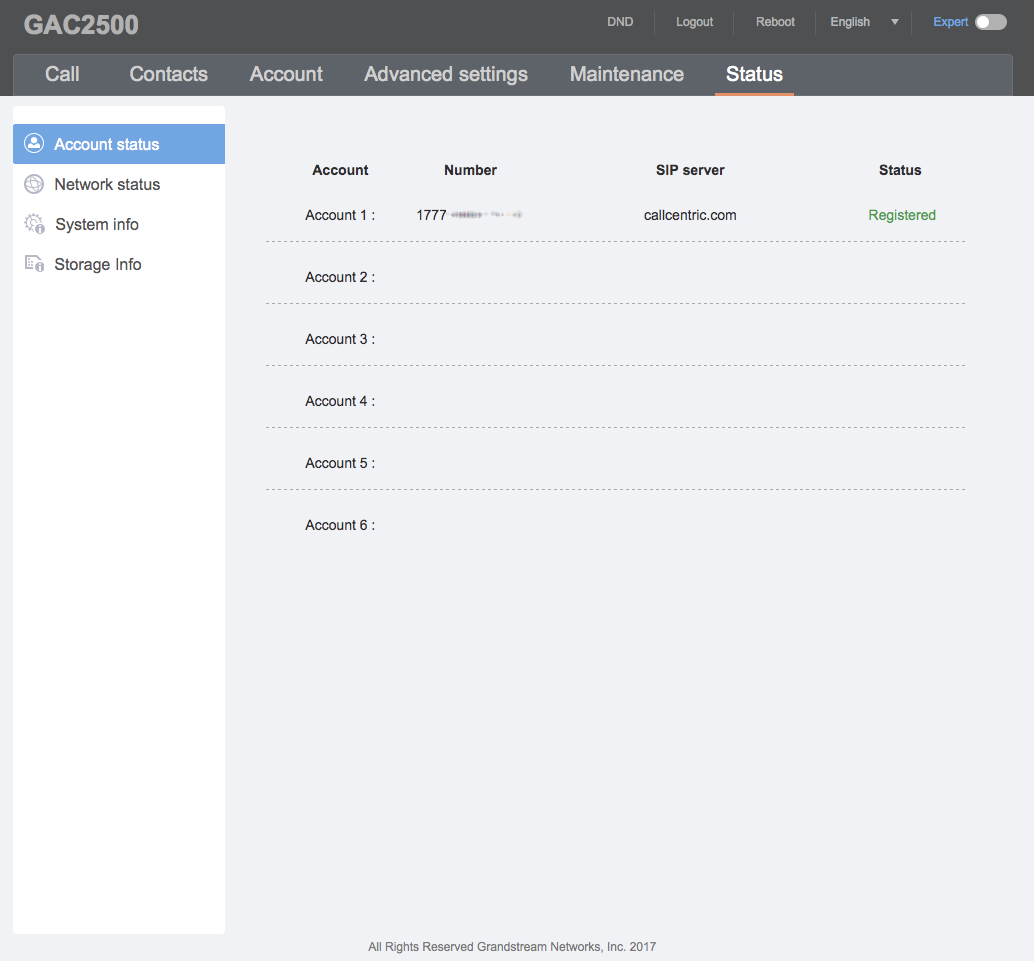The width and height of the screenshot is (1034, 961).
Task: Click the Grandstream copyright footer text
Action: [512, 946]
